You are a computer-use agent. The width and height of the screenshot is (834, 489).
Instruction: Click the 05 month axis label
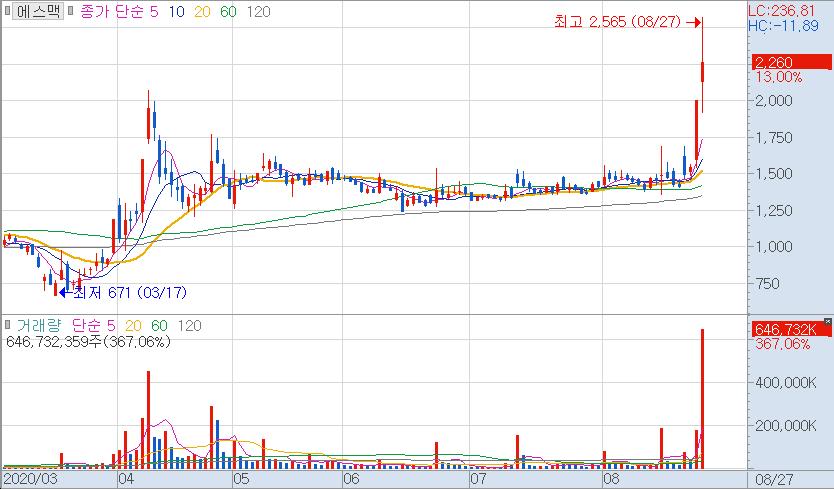pos(241,479)
